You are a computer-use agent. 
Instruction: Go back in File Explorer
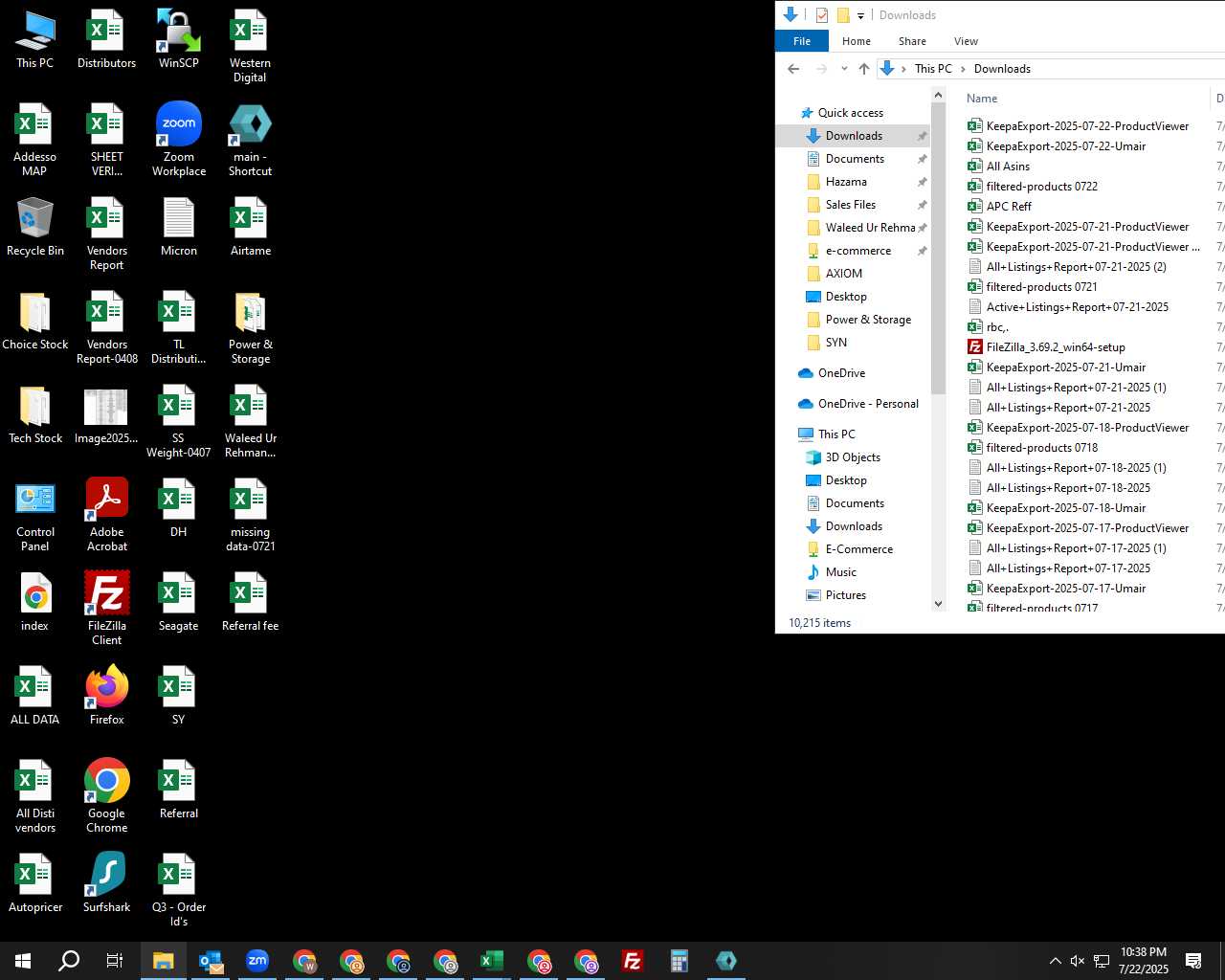click(793, 69)
